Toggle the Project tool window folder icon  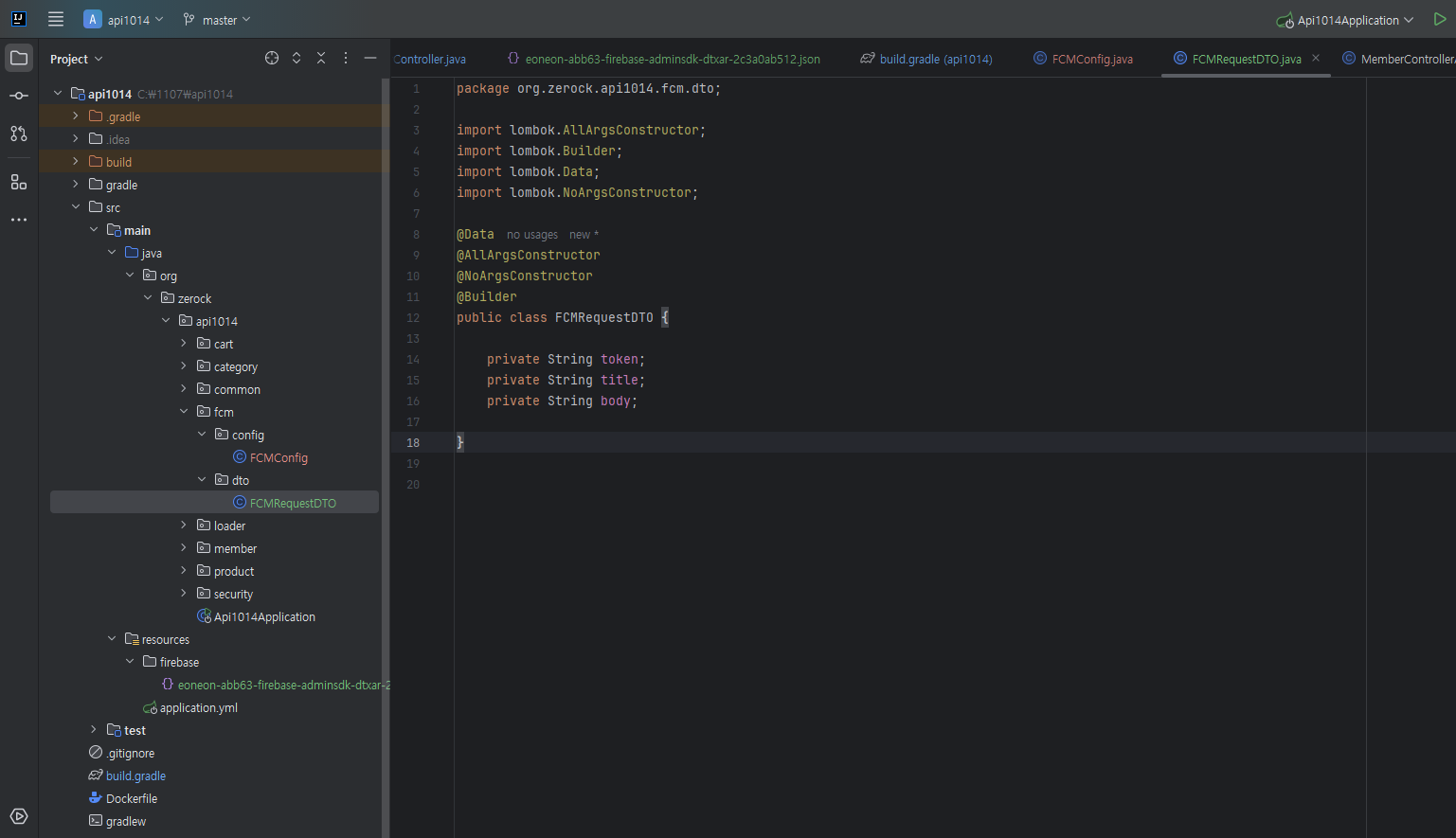tap(19, 58)
